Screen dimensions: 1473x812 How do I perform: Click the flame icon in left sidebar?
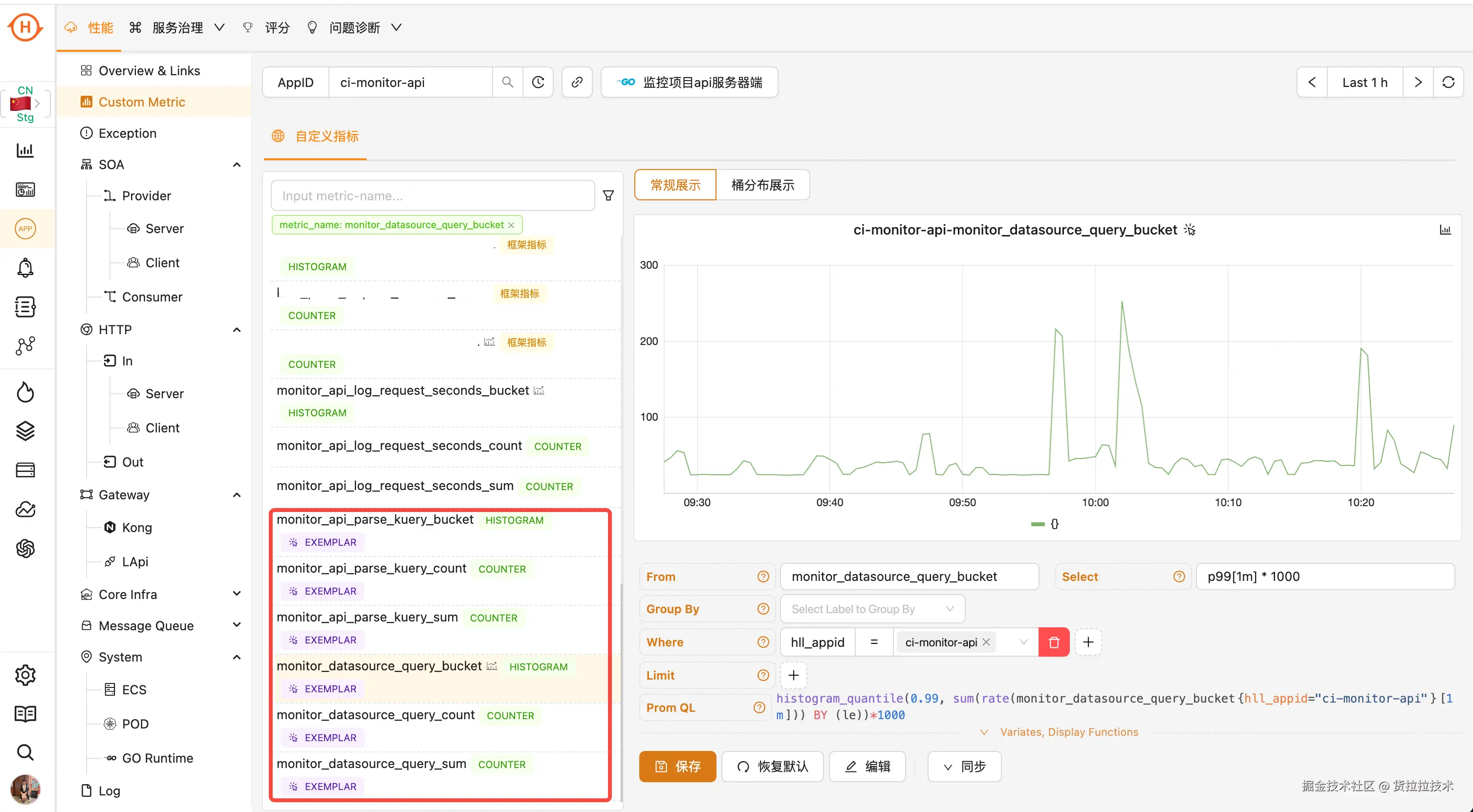click(x=25, y=392)
